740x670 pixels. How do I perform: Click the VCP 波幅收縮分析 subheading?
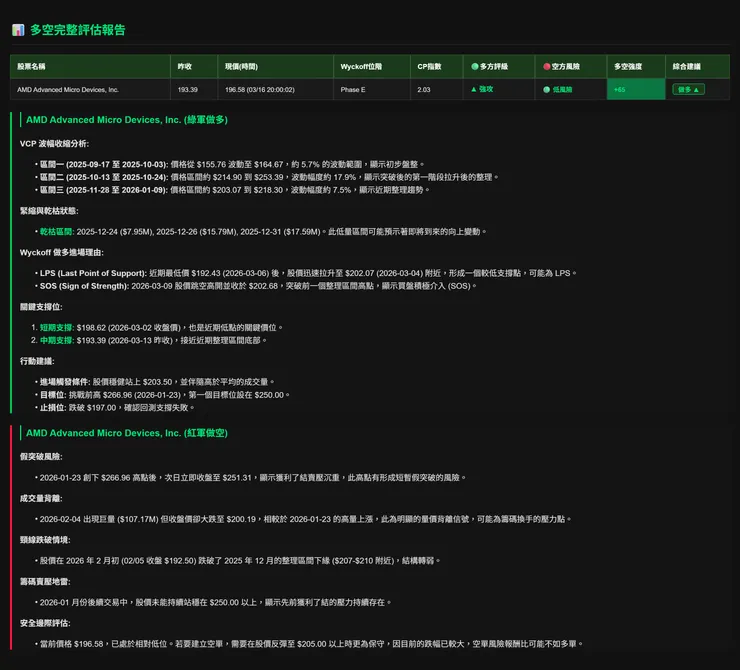54,143
